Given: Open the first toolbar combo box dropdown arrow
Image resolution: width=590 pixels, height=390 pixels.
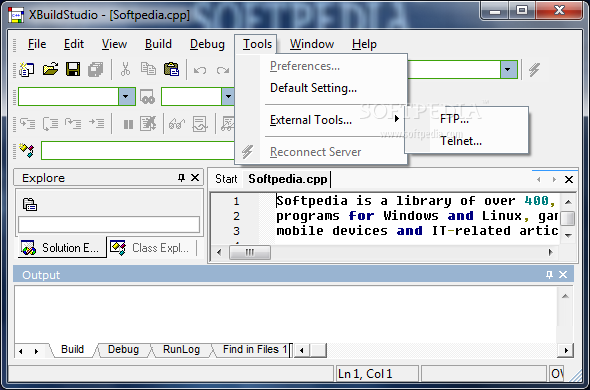Looking at the screenshot, I should click(x=126, y=96).
